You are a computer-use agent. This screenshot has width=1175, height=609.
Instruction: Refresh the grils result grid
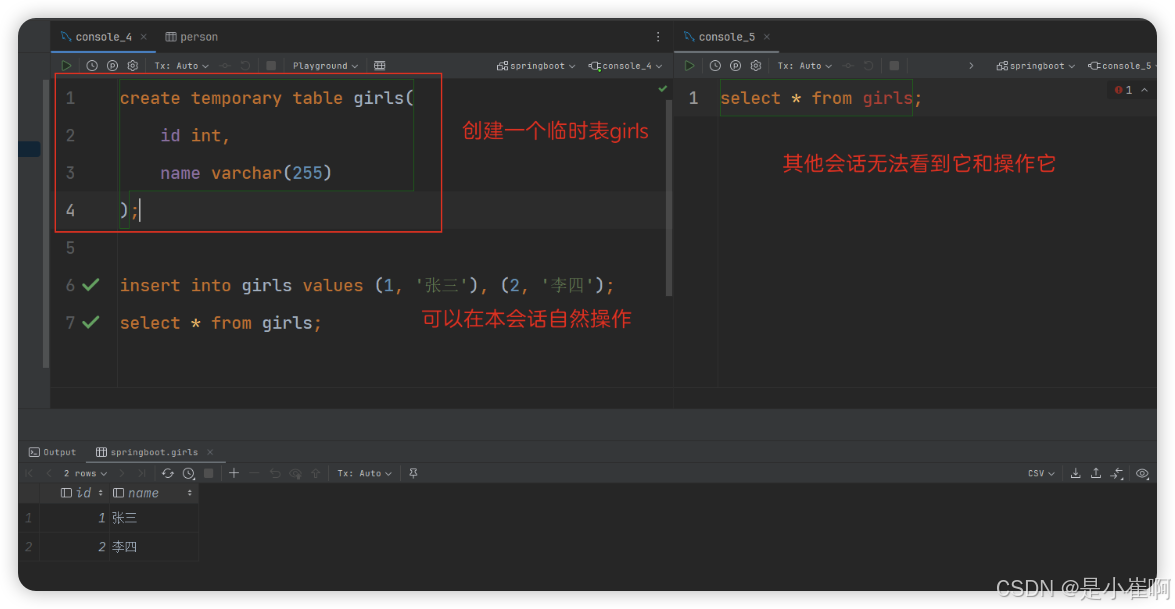tap(168, 472)
